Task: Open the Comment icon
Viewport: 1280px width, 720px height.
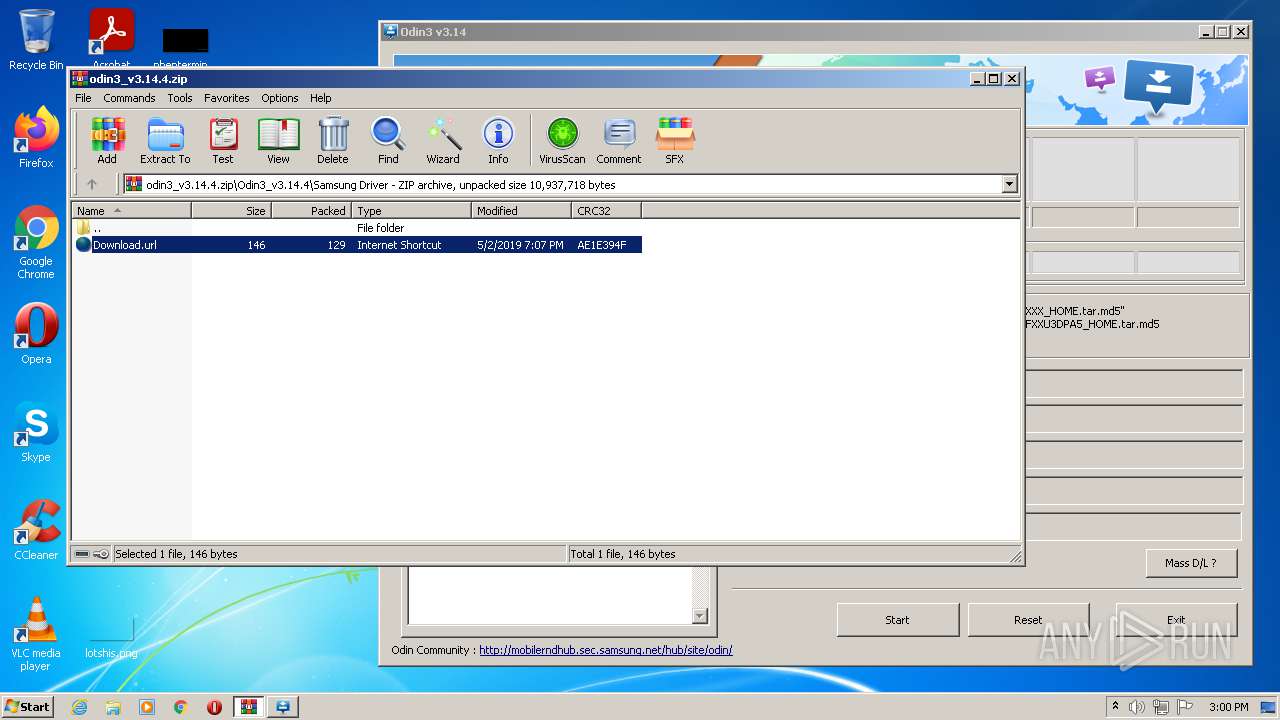Action: point(619,141)
